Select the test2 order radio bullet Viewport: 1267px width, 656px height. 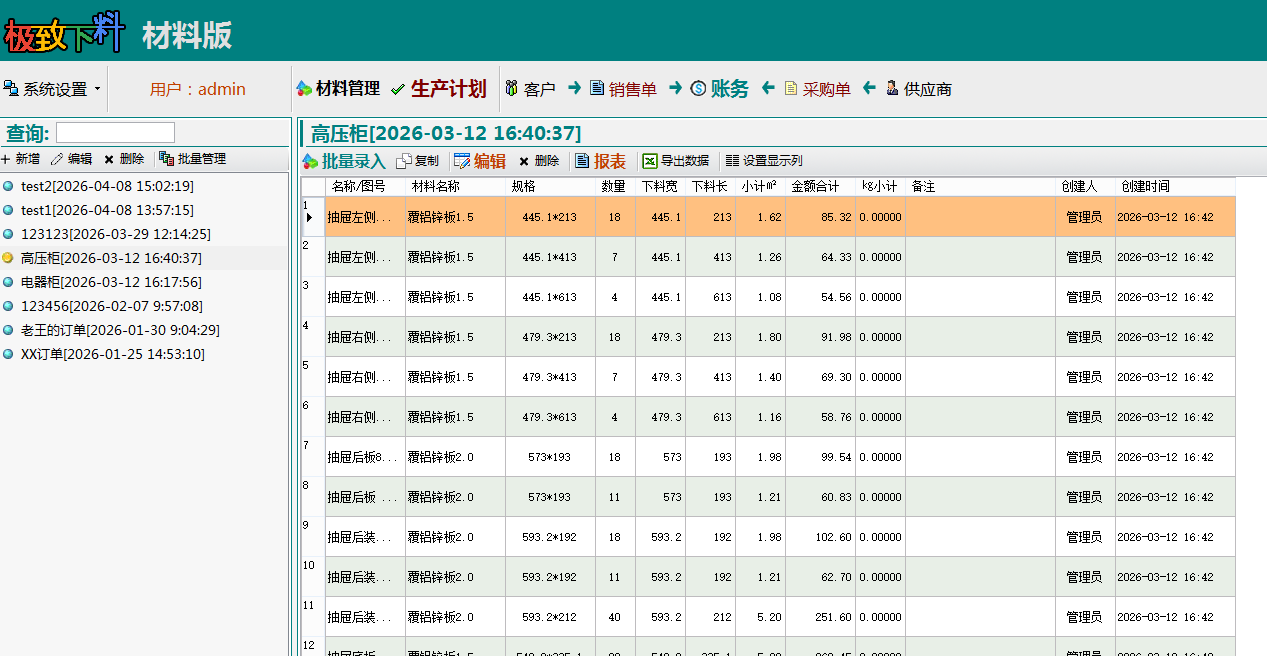click(8, 186)
